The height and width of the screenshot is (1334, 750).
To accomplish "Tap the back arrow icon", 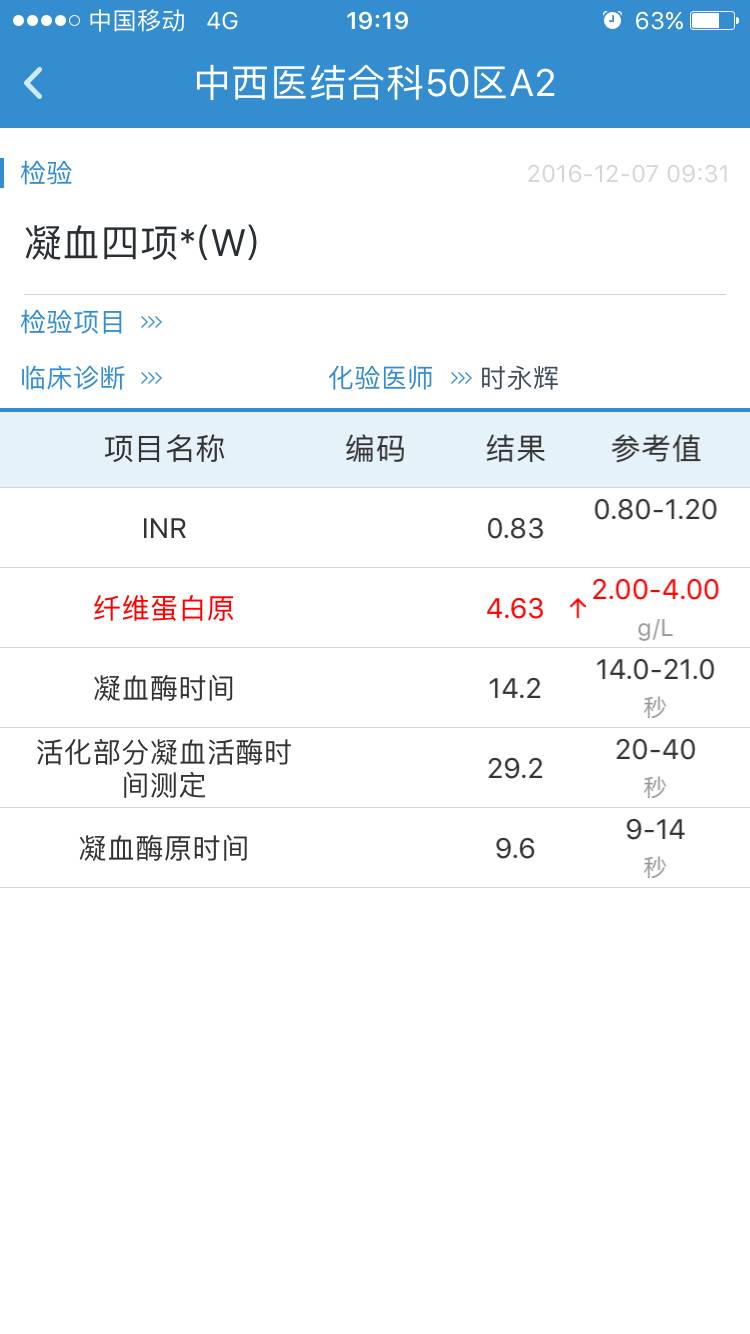I will (34, 83).
